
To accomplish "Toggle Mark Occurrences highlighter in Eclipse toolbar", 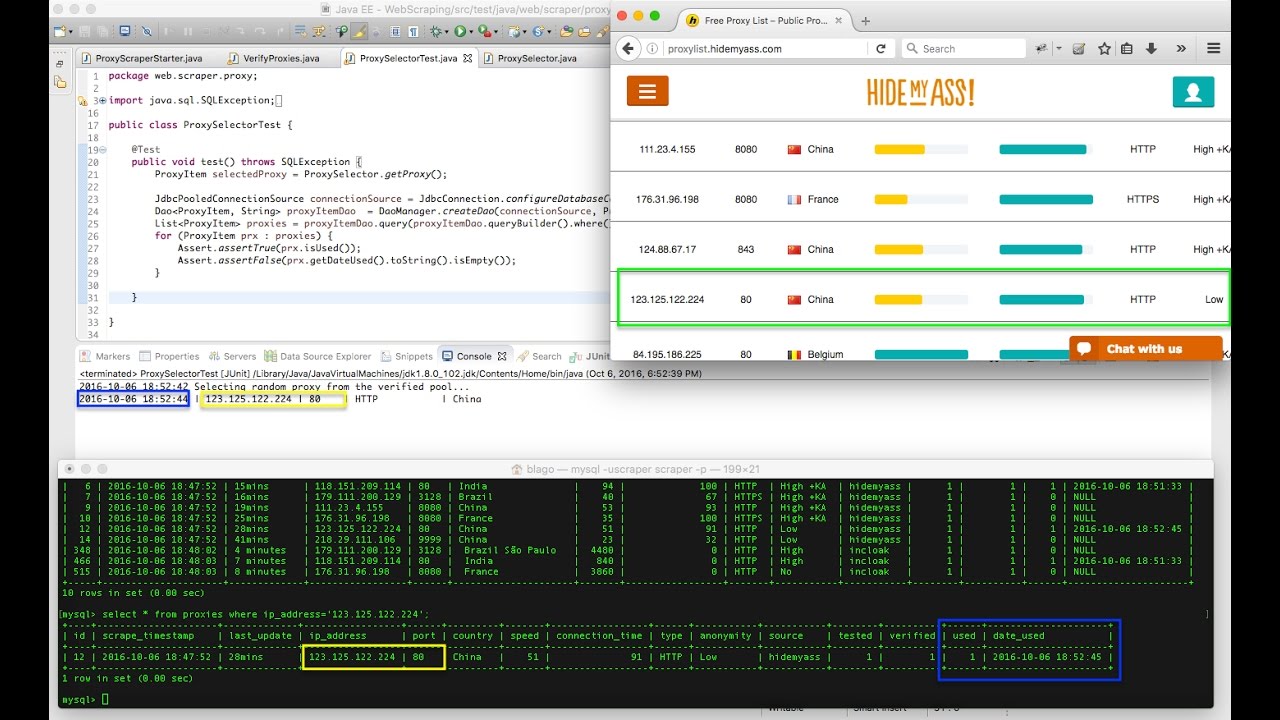I will pos(359,33).
